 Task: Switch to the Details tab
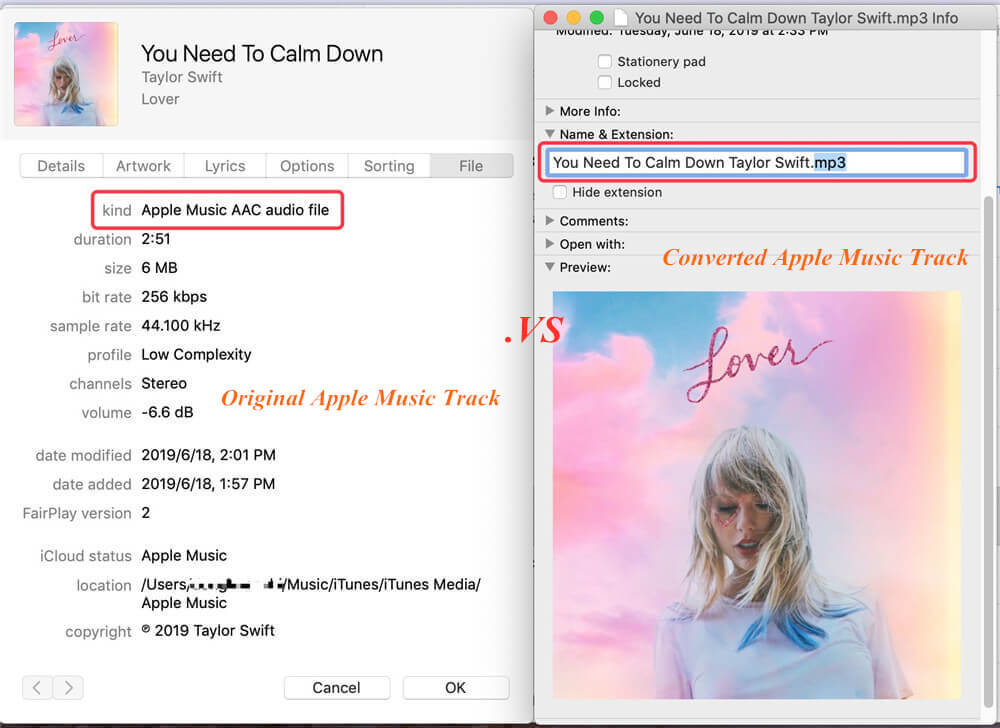click(x=61, y=166)
